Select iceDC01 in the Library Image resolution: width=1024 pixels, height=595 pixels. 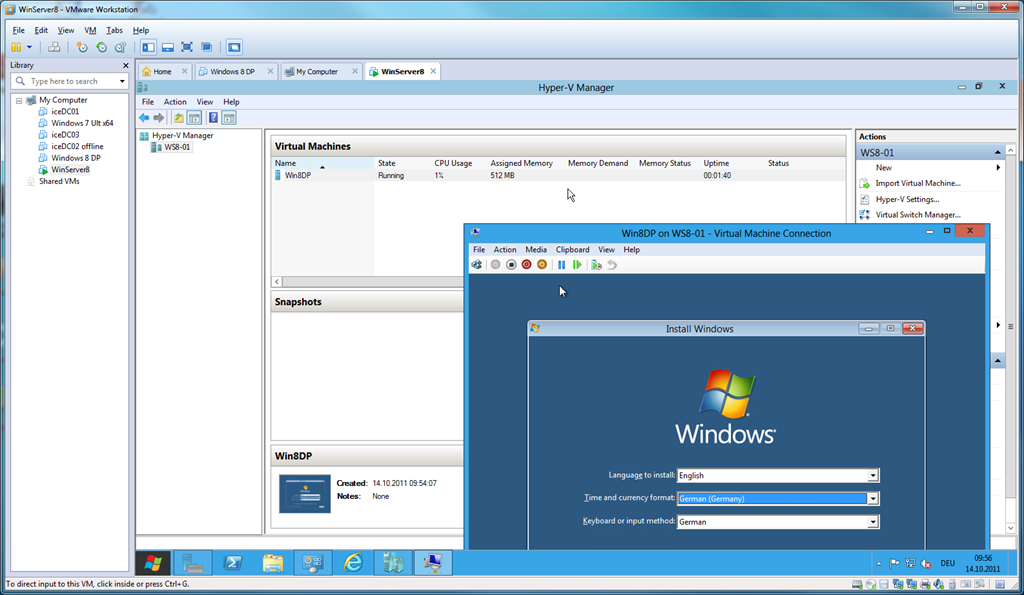pyautogui.click(x=65, y=112)
